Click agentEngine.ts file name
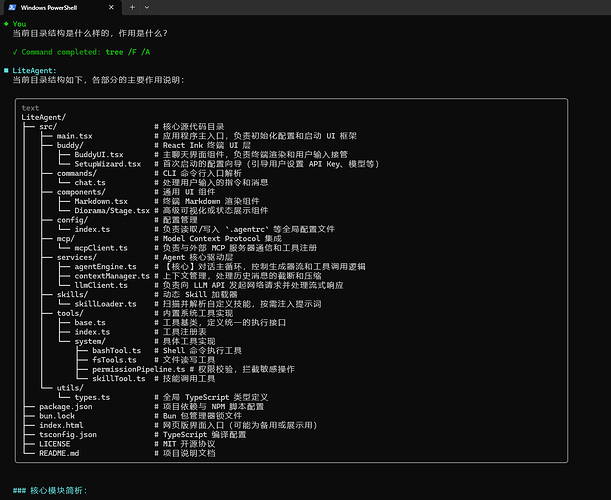 point(105,267)
